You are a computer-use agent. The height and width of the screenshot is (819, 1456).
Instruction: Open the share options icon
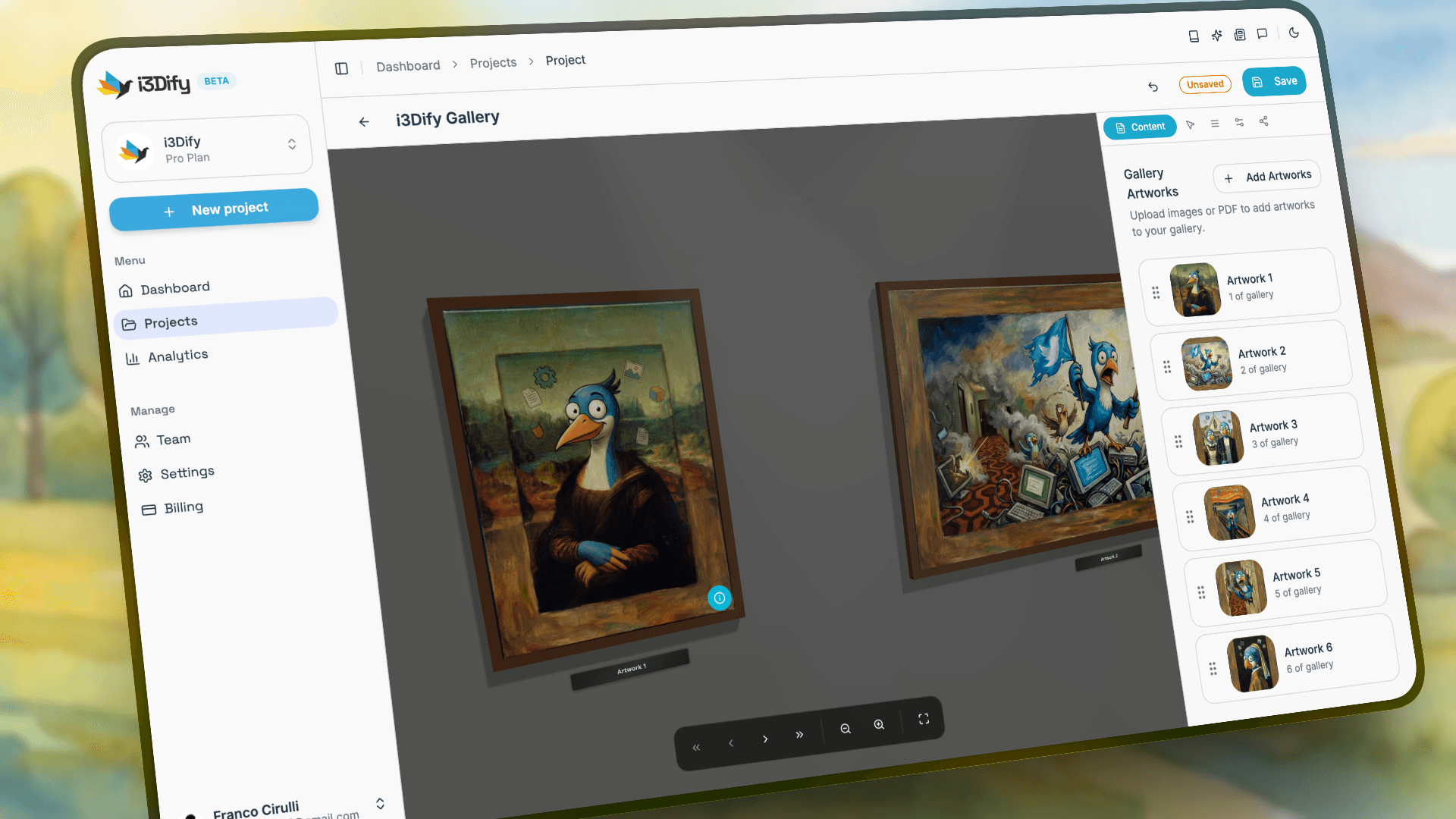1264,121
